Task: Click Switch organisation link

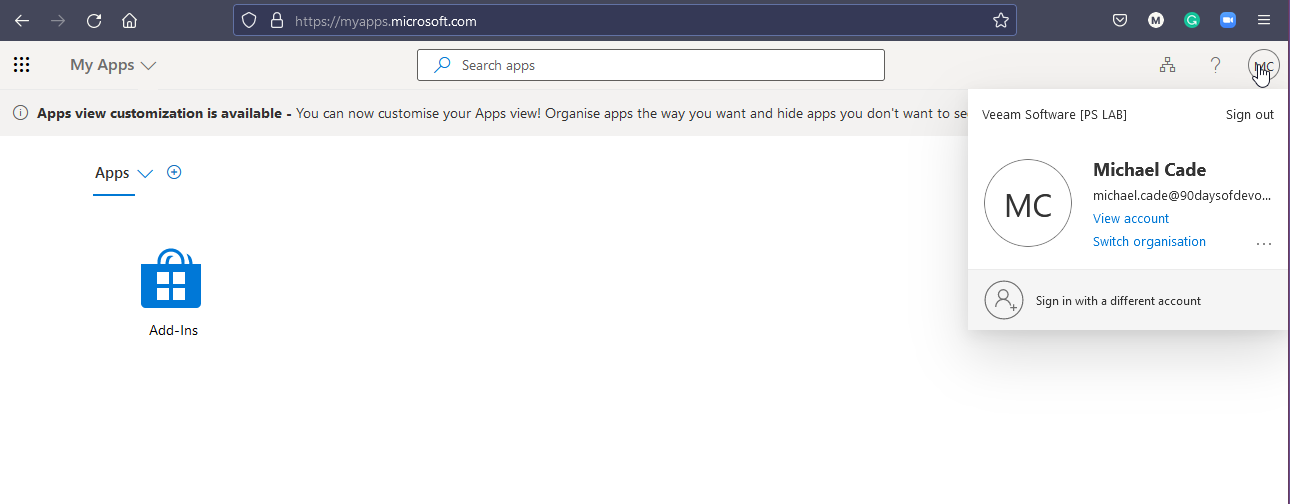Action: tap(1149, 241)
